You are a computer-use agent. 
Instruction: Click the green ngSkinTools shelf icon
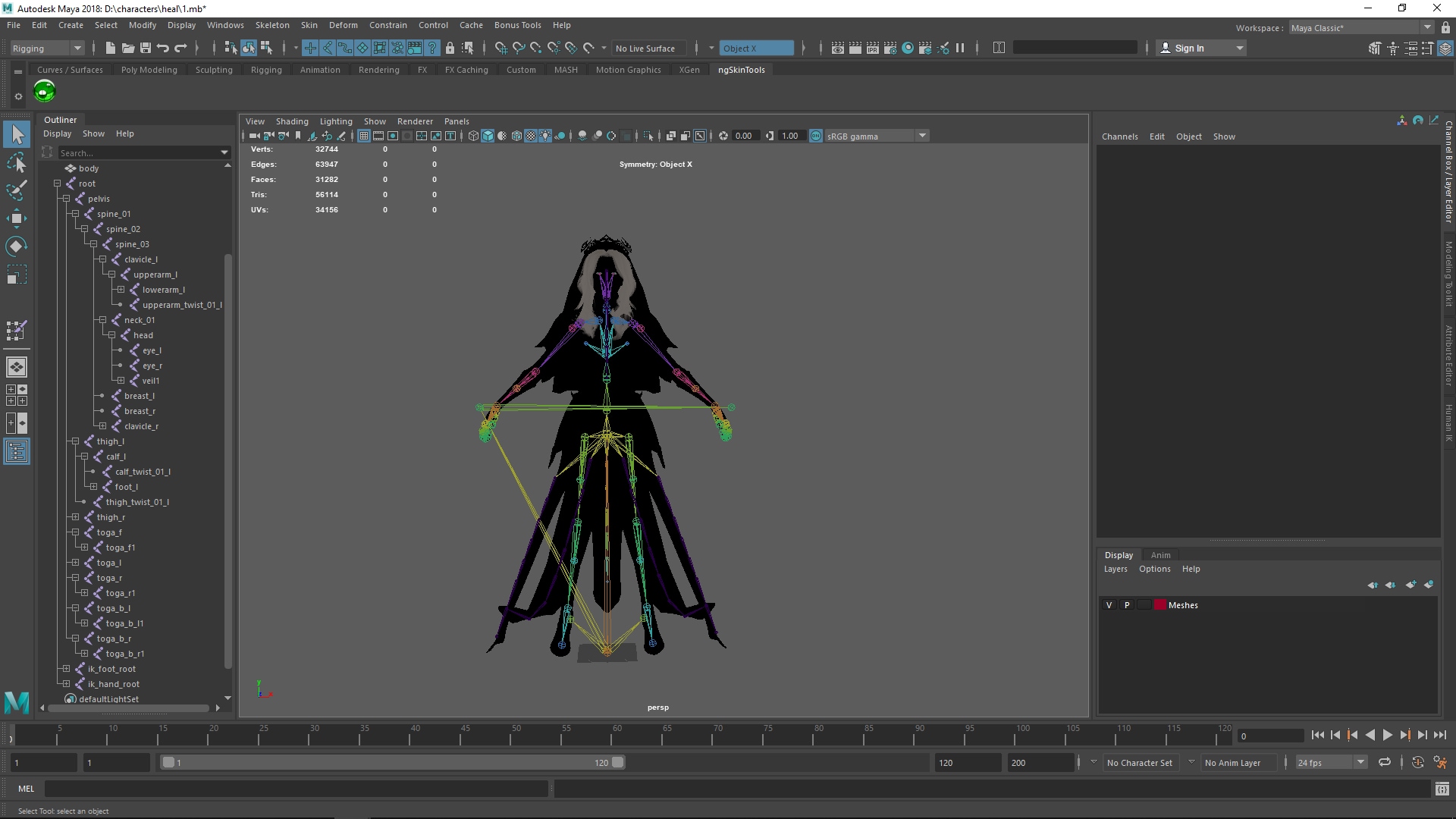[x=45, y=92]
